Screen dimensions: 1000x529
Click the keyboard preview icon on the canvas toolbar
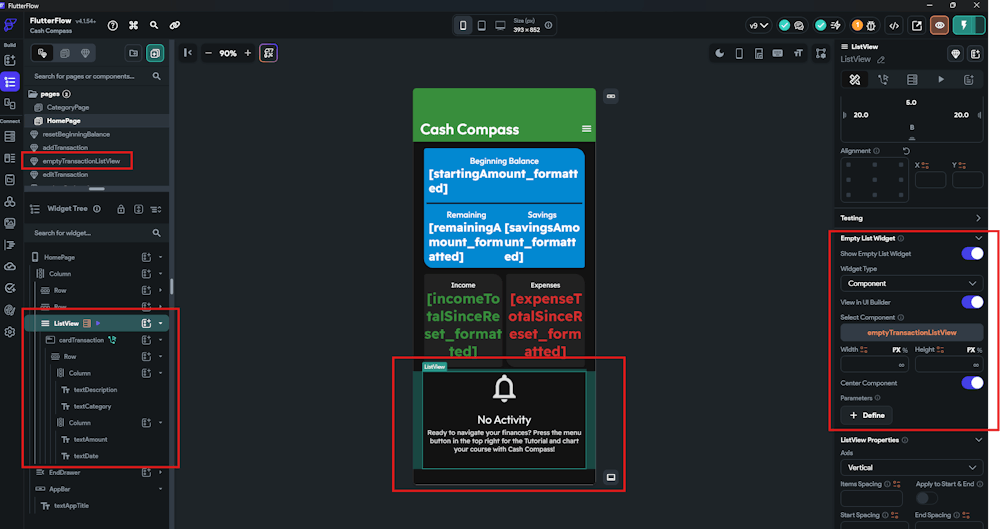777,54
